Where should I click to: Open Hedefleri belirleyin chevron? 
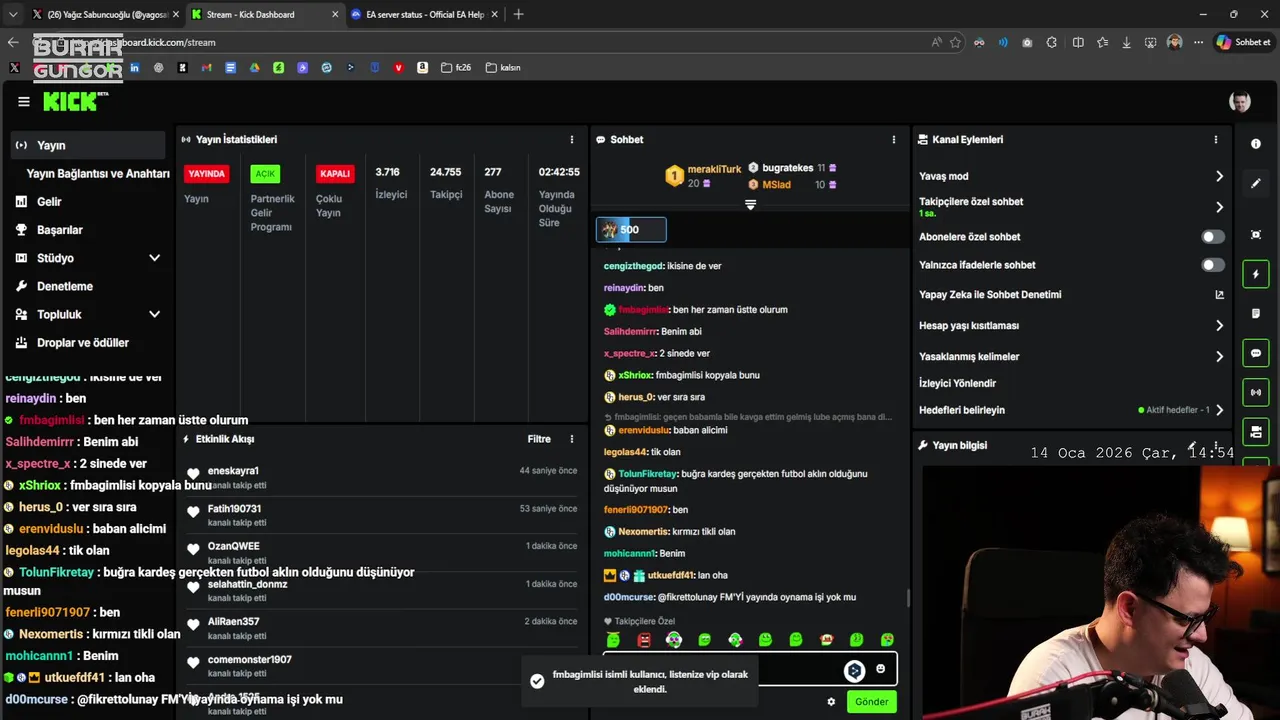(x=1219, y=410)
